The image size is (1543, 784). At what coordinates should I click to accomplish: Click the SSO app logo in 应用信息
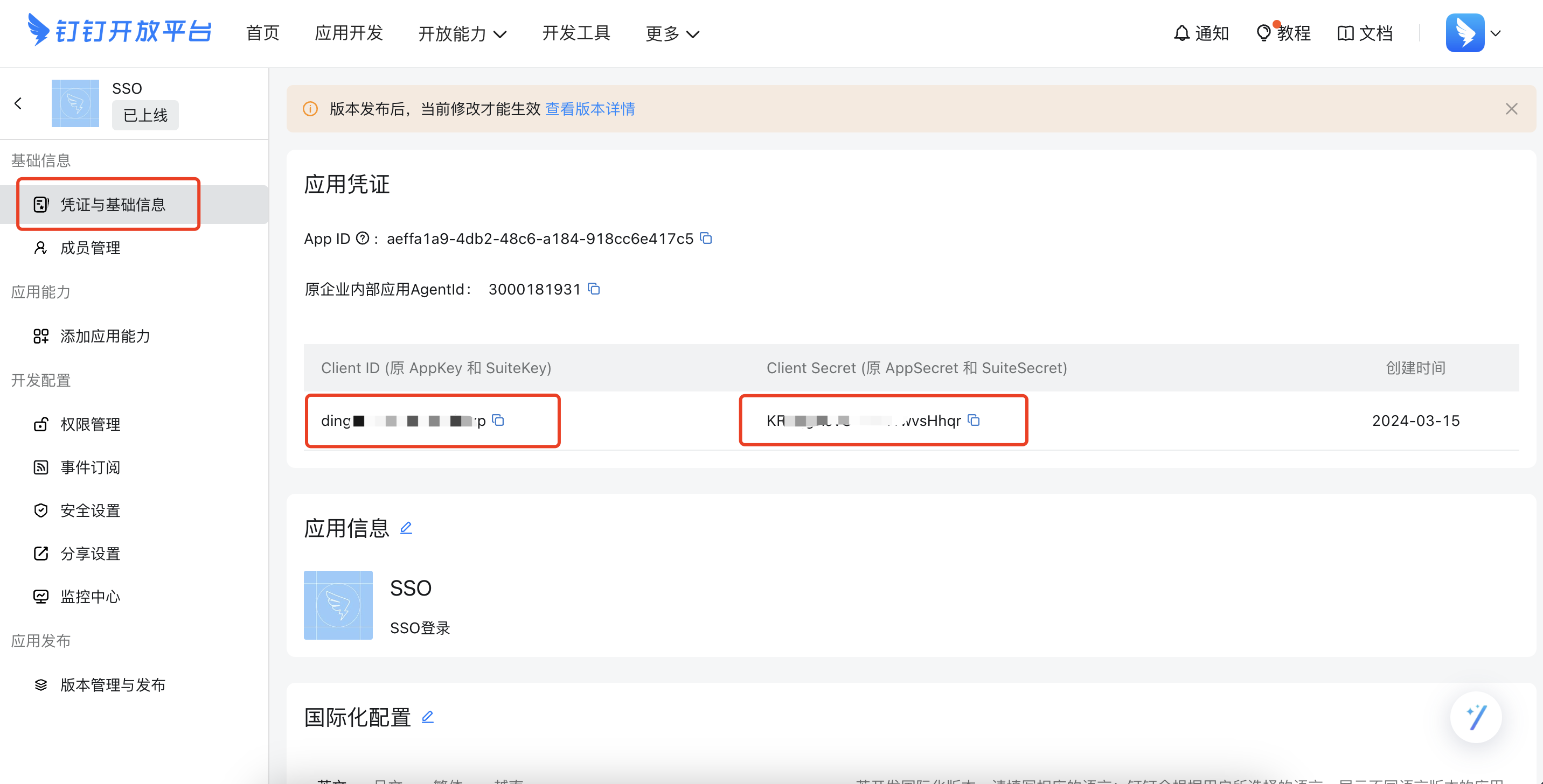pyautogui.click(x=338, y=605)
